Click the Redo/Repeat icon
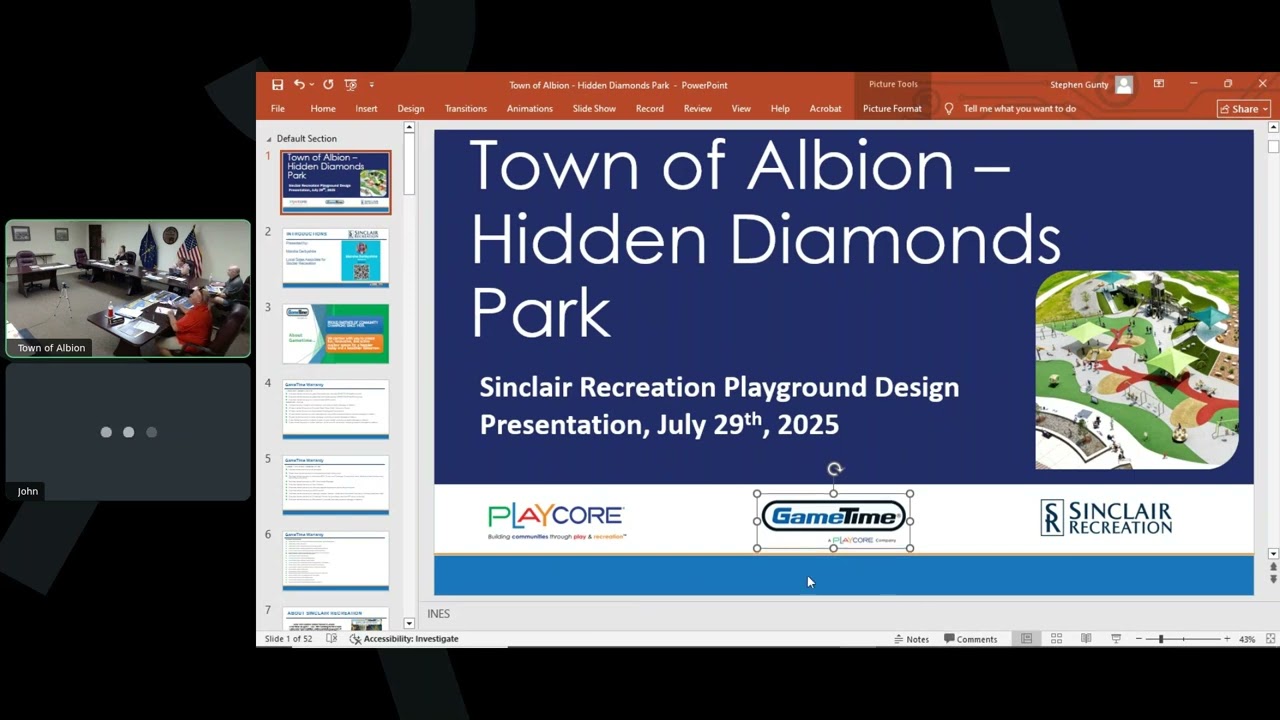The image size is (1280, 720). [328, 85]
